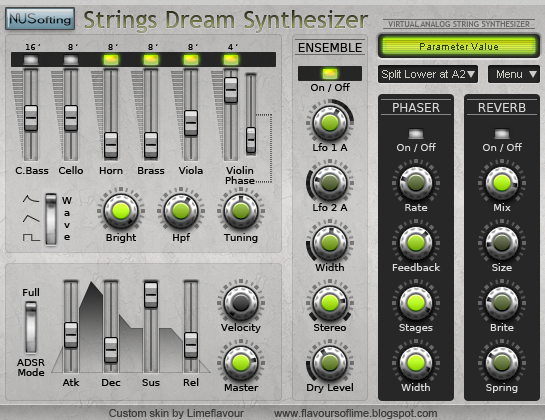
Task: Click the Phaser Feedback knob
Action: [x=416, y=243]
